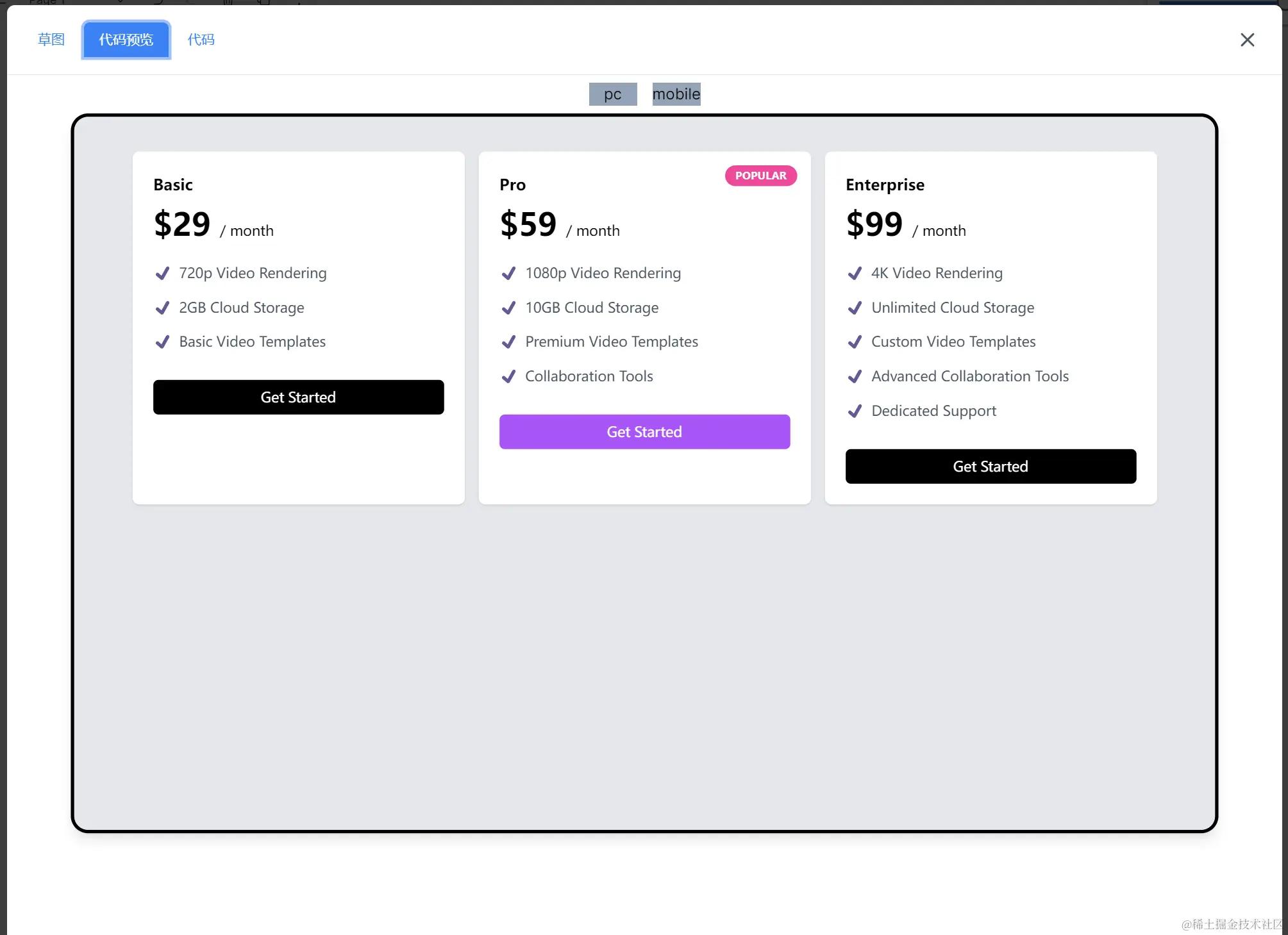Click the purple Pro Get Started button
Viewport: 1288px width, 935px height.
[644, 432]
